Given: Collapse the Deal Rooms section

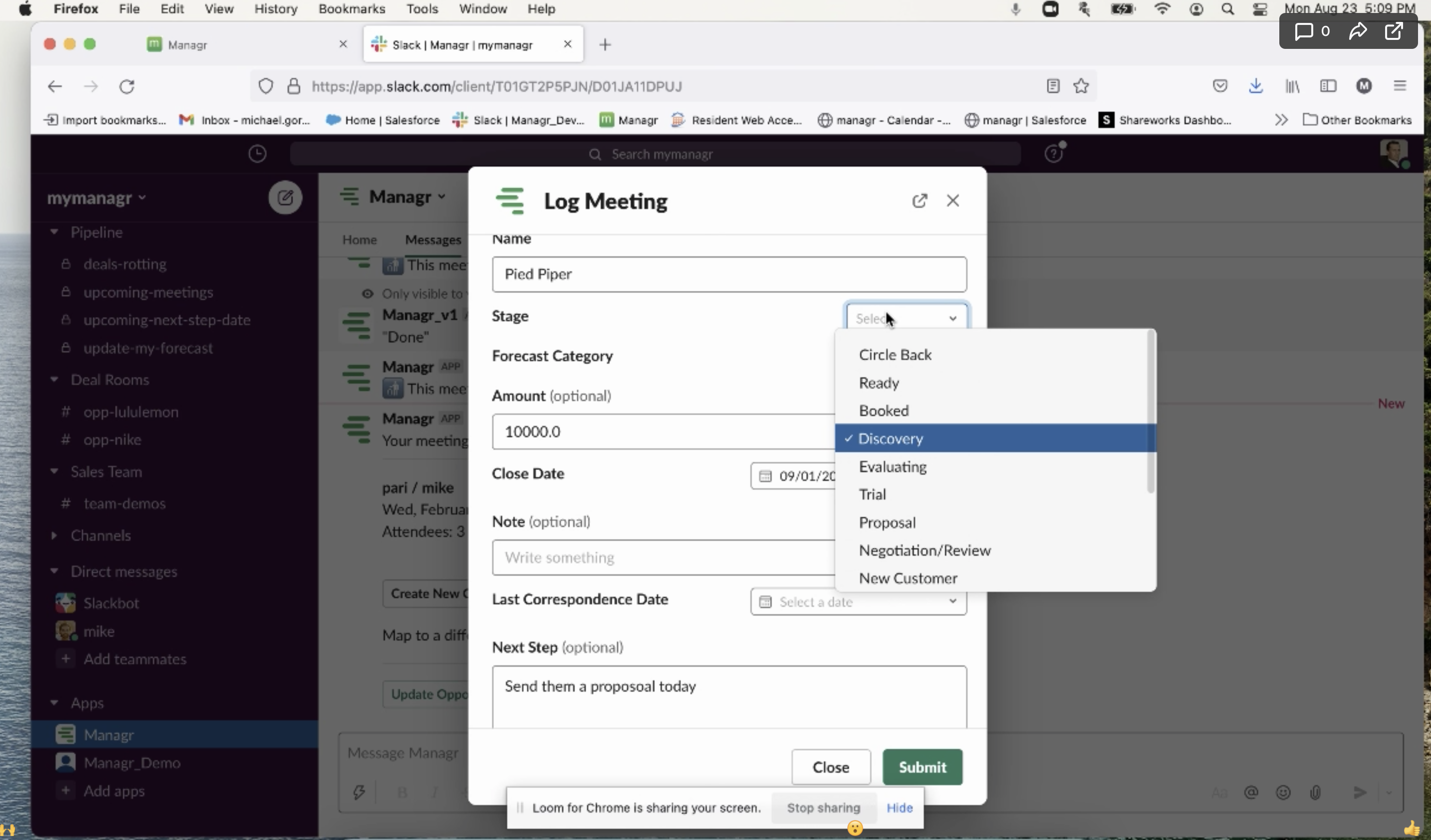Looking at the screenshot, I should click(x=54, y=380).
